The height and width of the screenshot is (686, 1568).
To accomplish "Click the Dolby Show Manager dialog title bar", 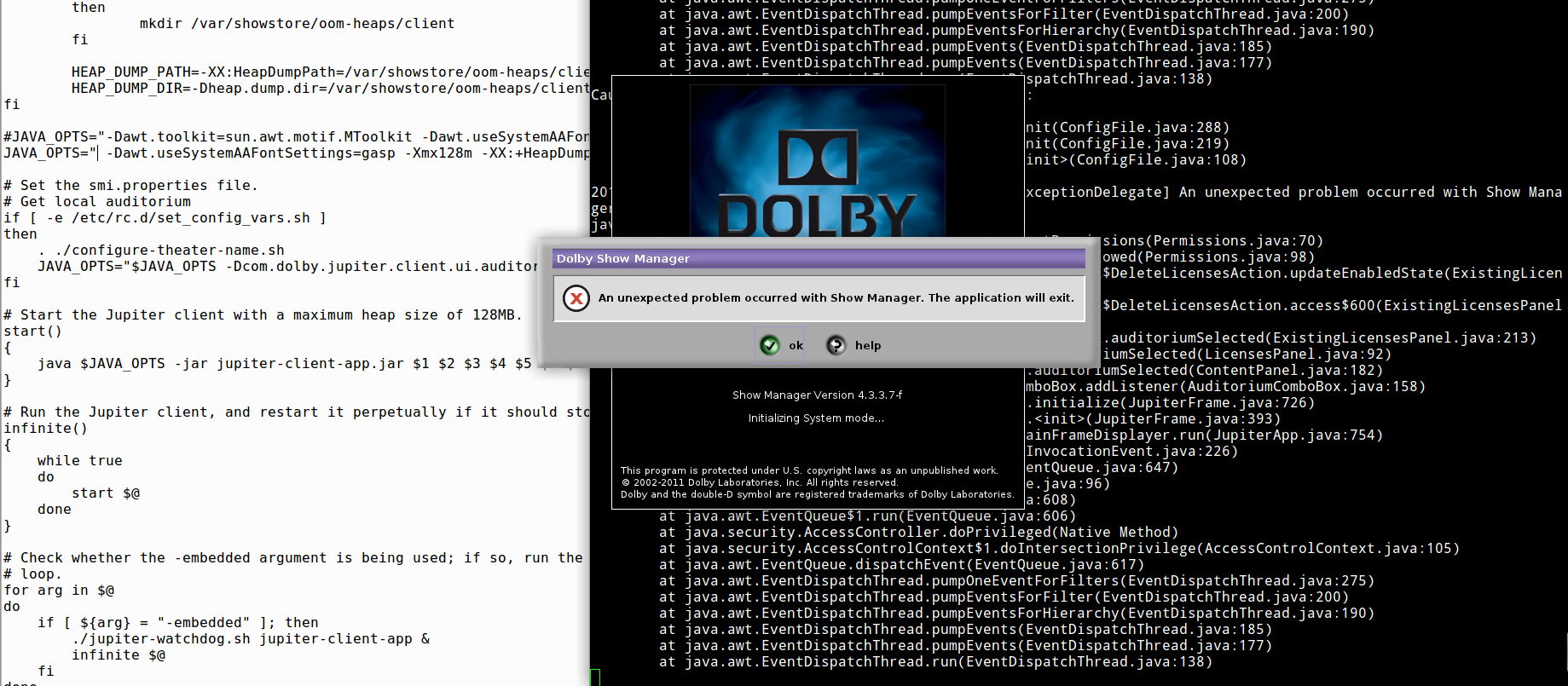I will [819, 258].
